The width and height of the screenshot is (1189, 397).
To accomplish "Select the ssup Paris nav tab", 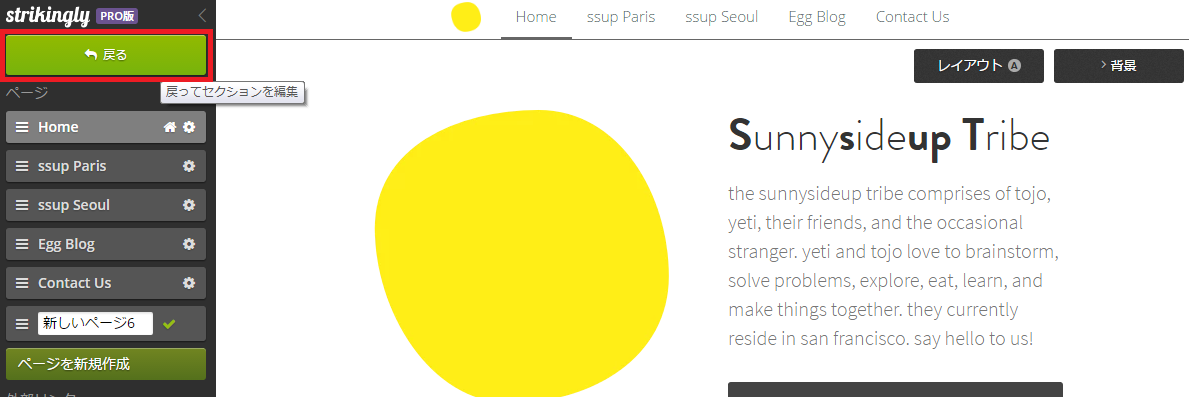I will click(620, 17).
